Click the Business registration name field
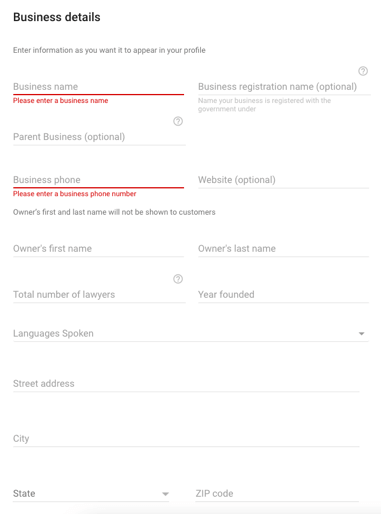 click(284, 87)
